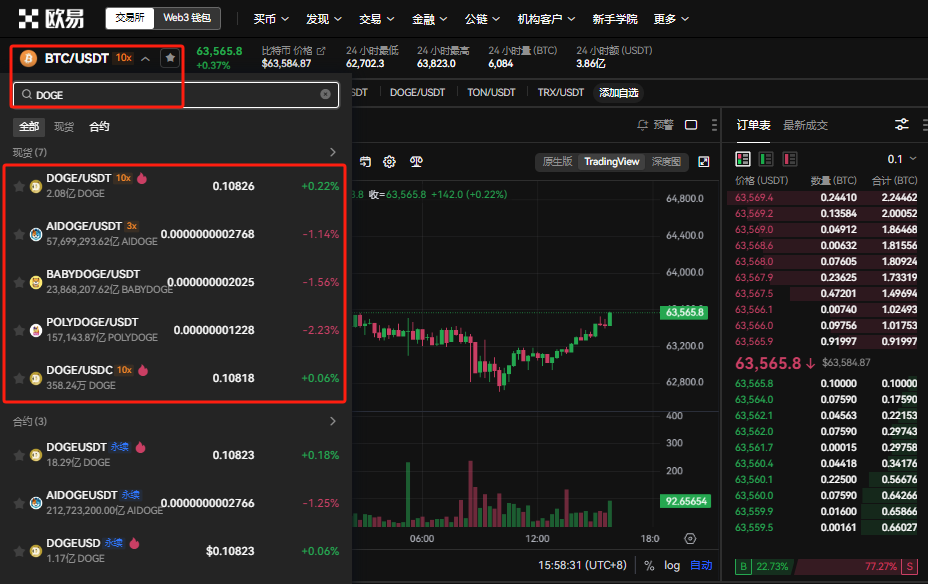Image resolution: width=928 pixels, height=584 pixels.
Task: Filter search results by 合约 tab
Action: [x=99, y=127]
